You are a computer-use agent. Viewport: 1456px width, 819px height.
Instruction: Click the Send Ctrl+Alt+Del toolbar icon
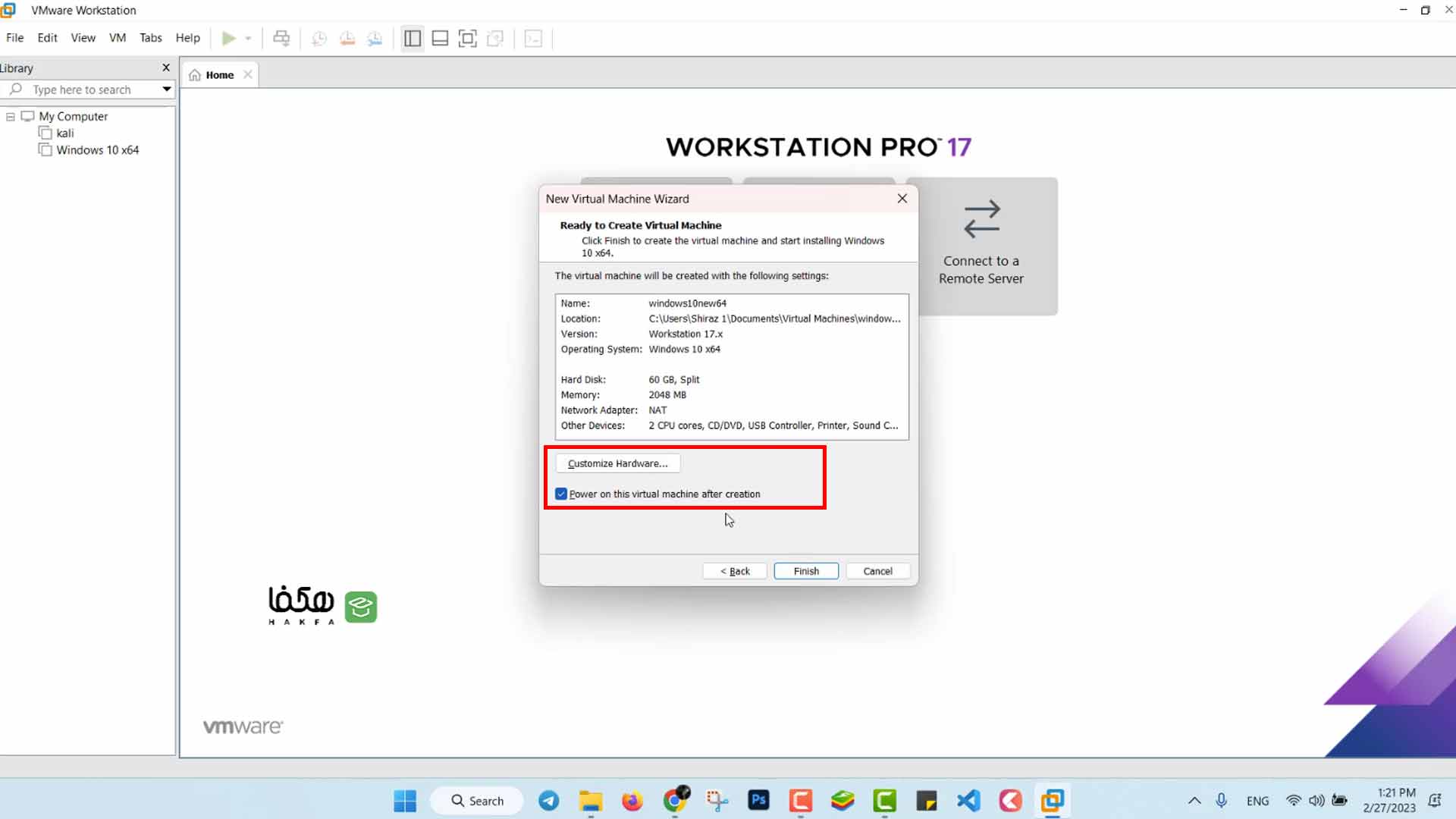click(281, 38)
